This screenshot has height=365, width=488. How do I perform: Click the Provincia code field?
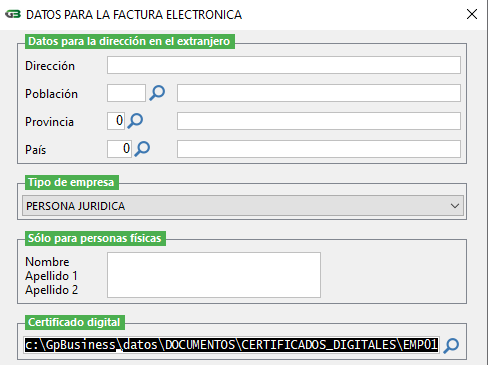pos(116,121)
